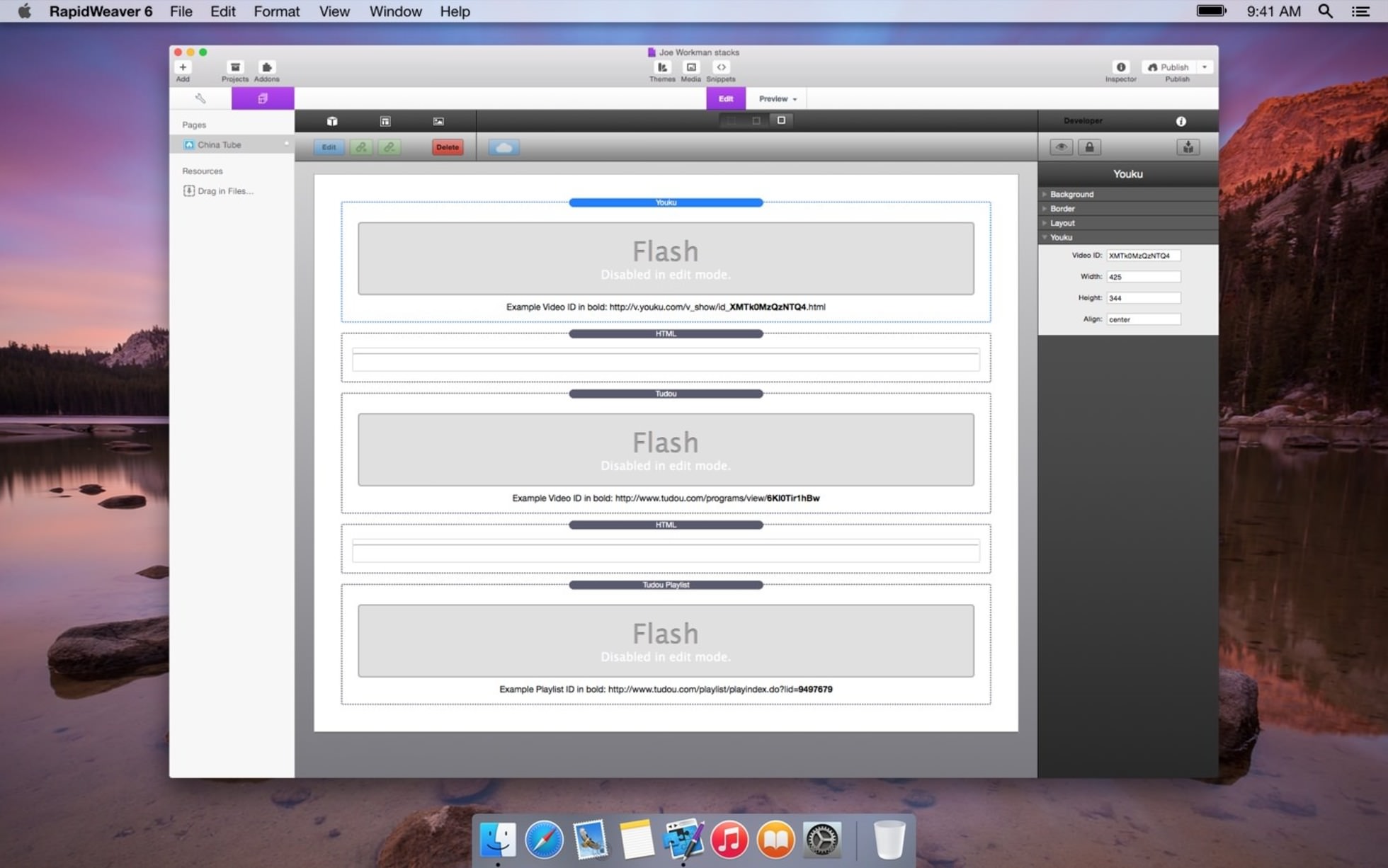Image resolution: width=1388 pixels, height=868 pixels.
Task: Click the Tudou example video ID text
Action: click(x=666, y=498)
